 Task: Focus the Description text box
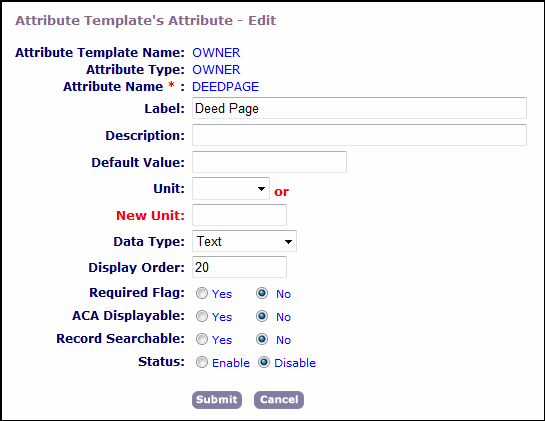pos(359,135)
